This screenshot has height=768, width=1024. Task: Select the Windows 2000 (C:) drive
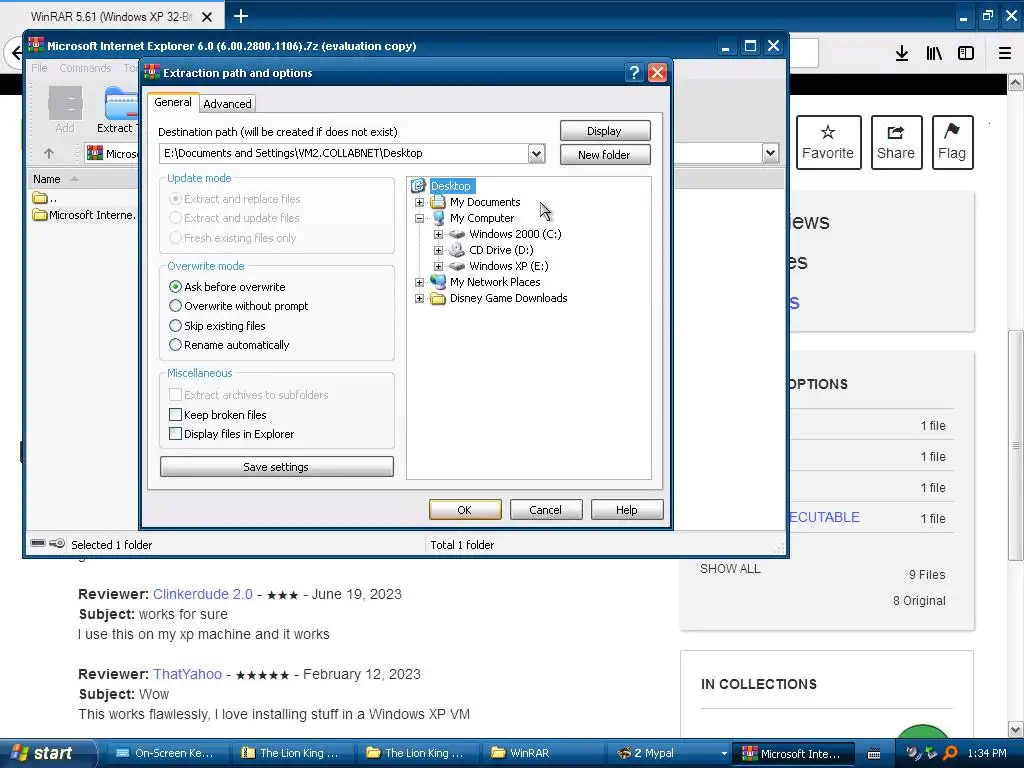click(515, 234)
